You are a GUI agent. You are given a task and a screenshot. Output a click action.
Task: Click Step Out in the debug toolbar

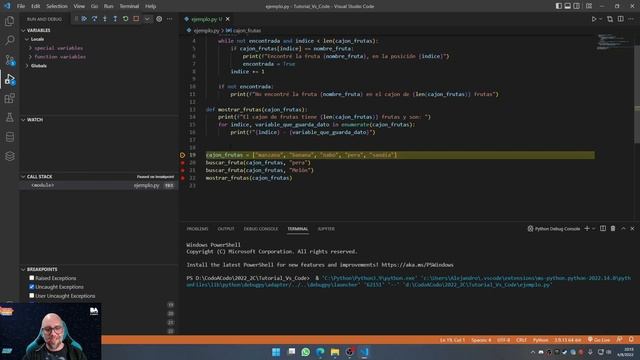[115, 19]
